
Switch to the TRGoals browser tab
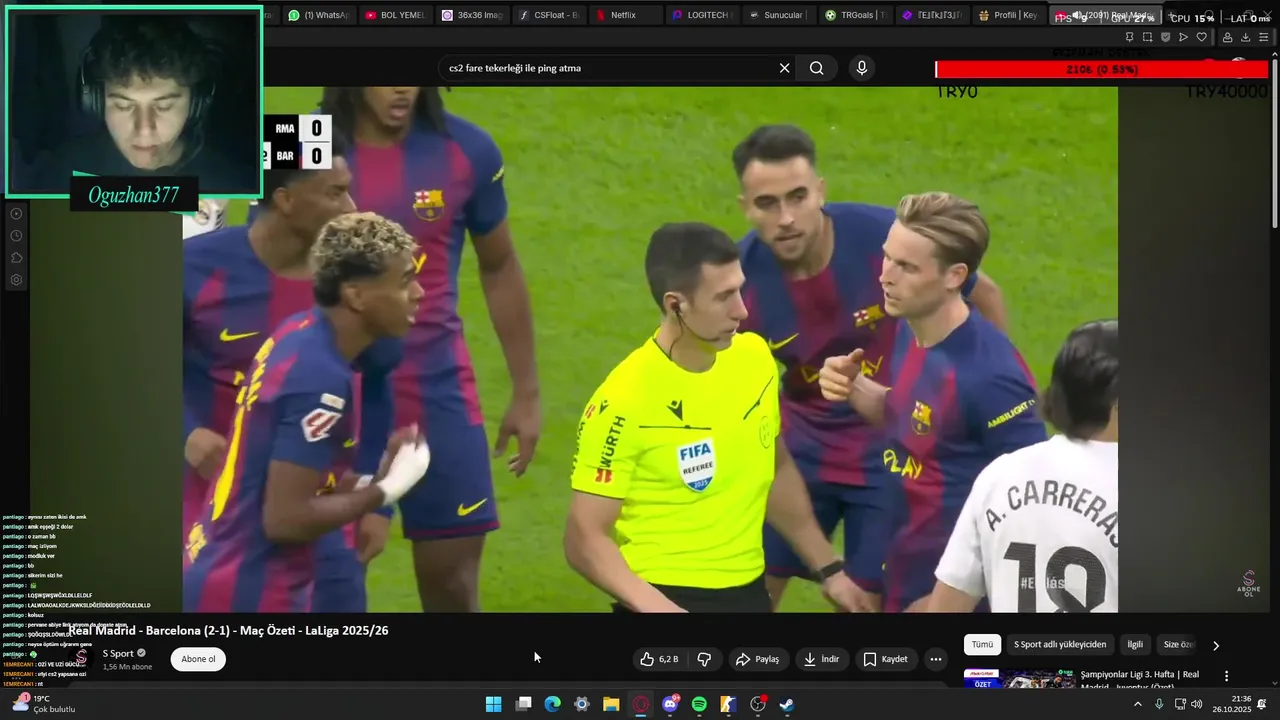tap(856, 15)
